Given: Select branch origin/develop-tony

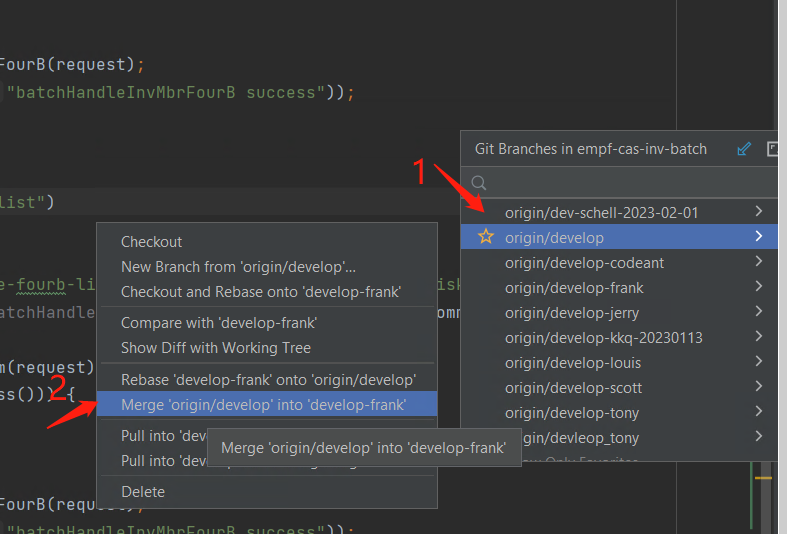Looking at the screenshot, I should coord(619,413).
